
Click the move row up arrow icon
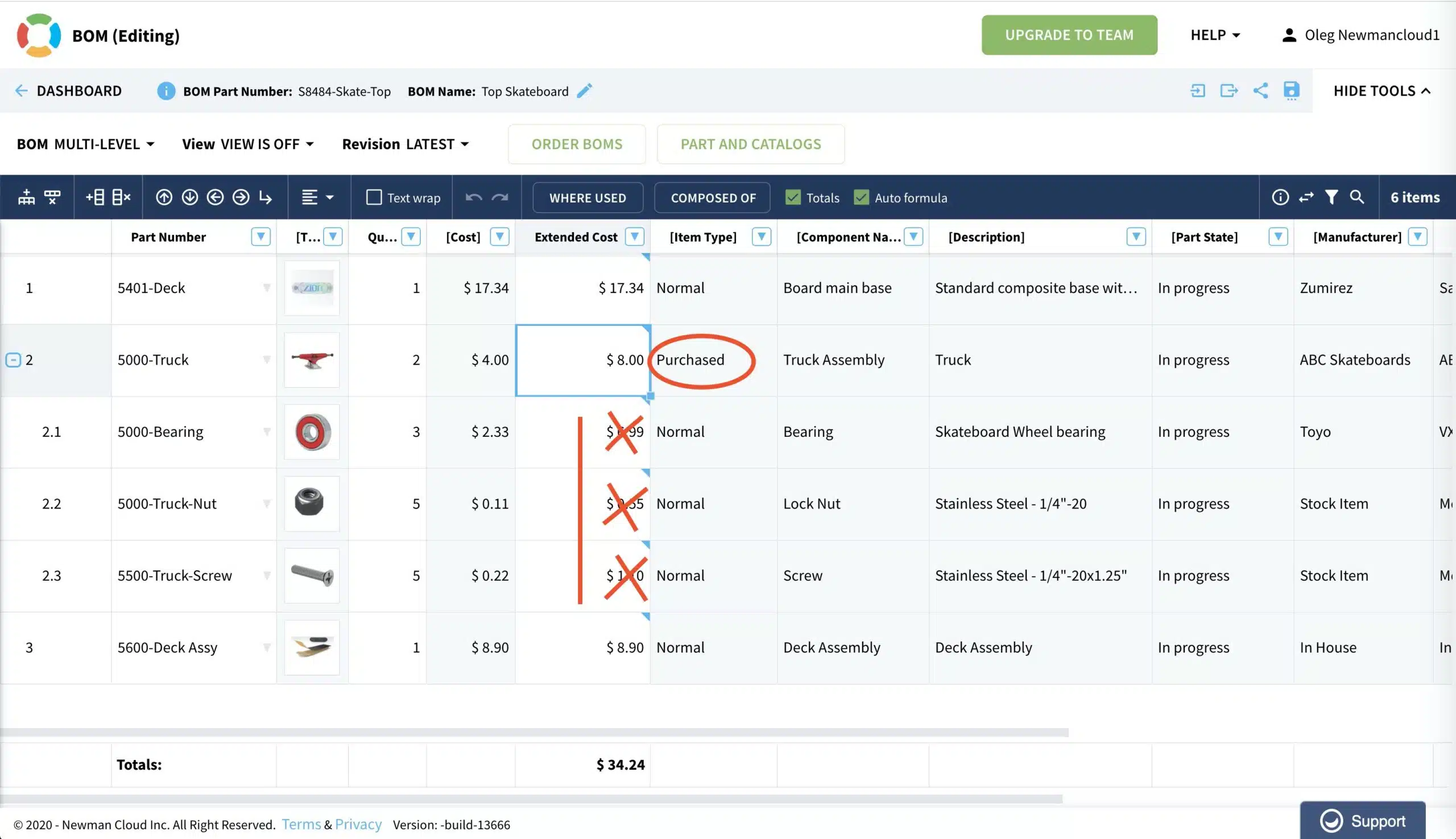164,197
